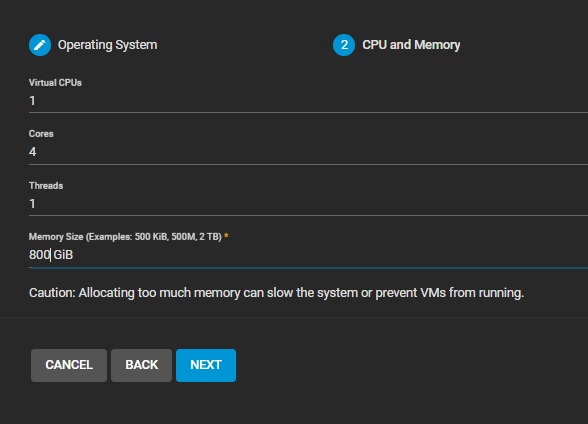The height and width of the screenshot is (424, 588).
Task: Click the memory allocation caution text
Action: [x=276, y=293]
